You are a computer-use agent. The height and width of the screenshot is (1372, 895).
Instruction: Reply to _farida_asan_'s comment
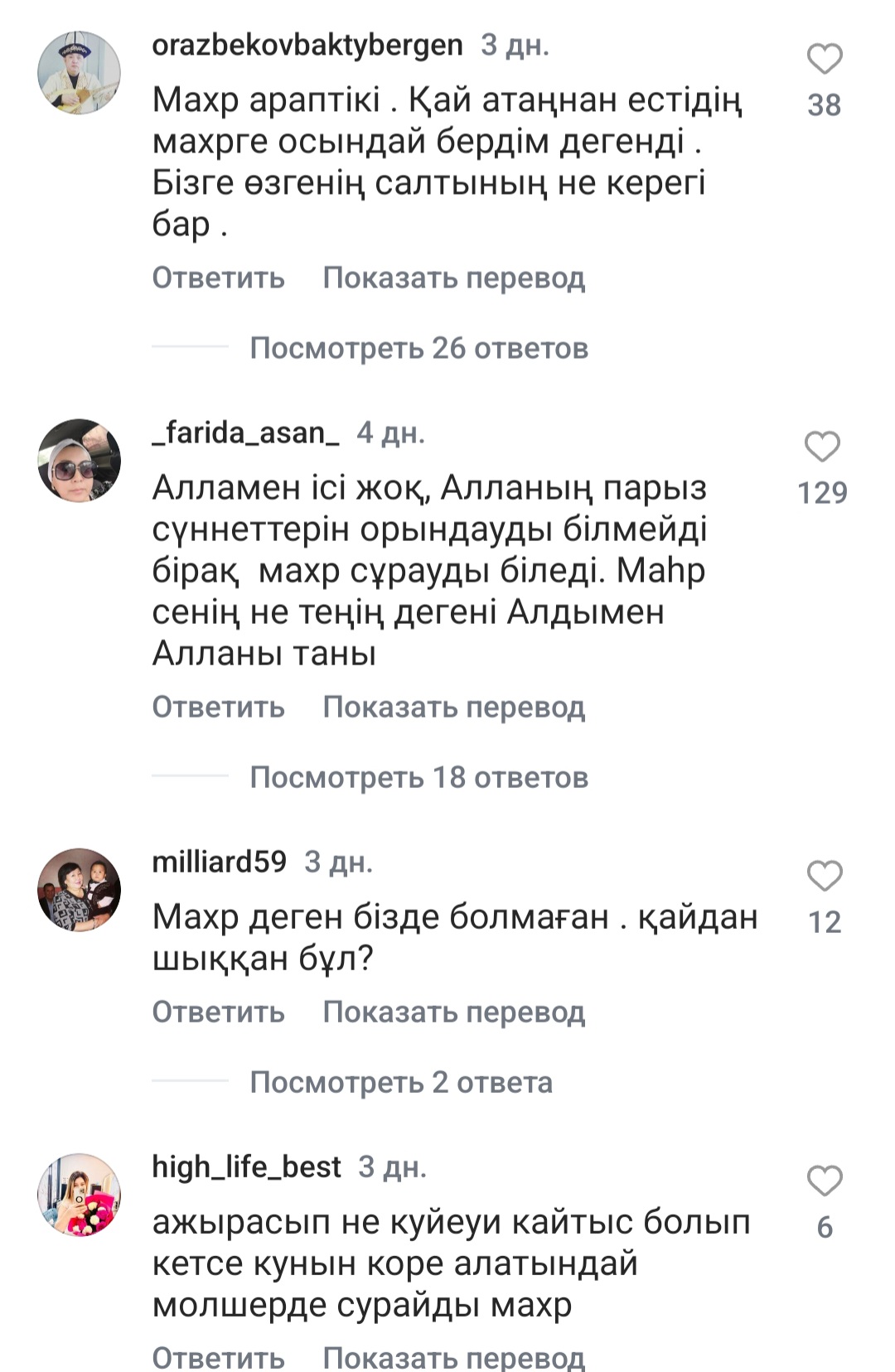tap(218, 707)
